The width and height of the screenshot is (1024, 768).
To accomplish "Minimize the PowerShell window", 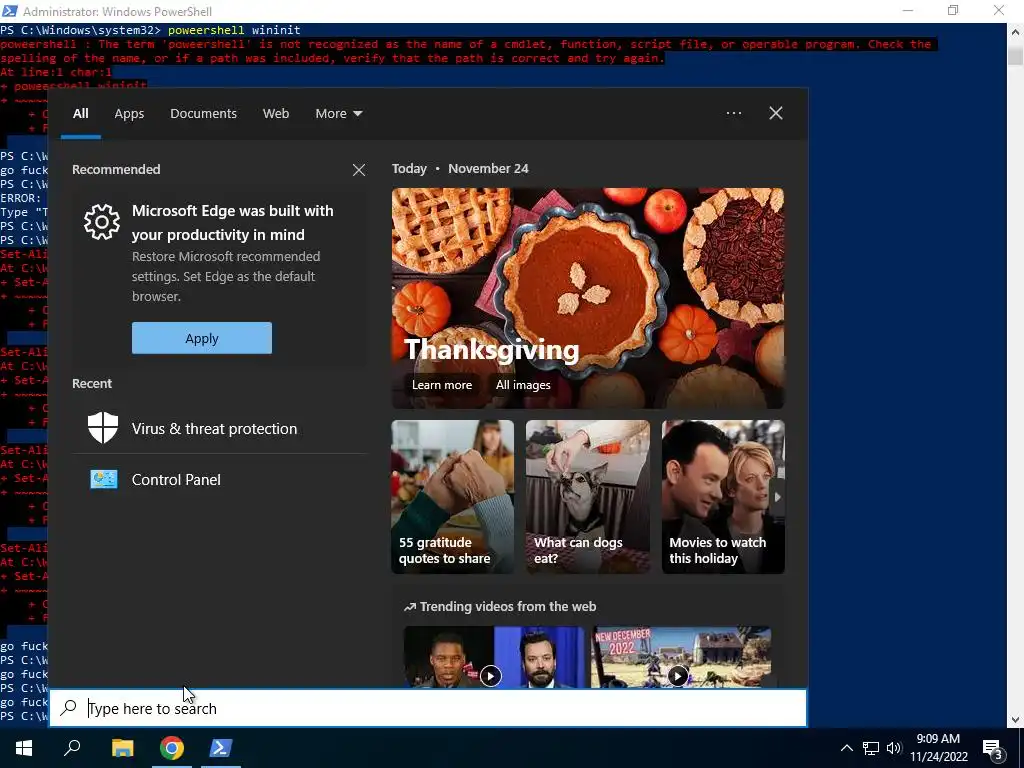I will click(x=908, y=11).
